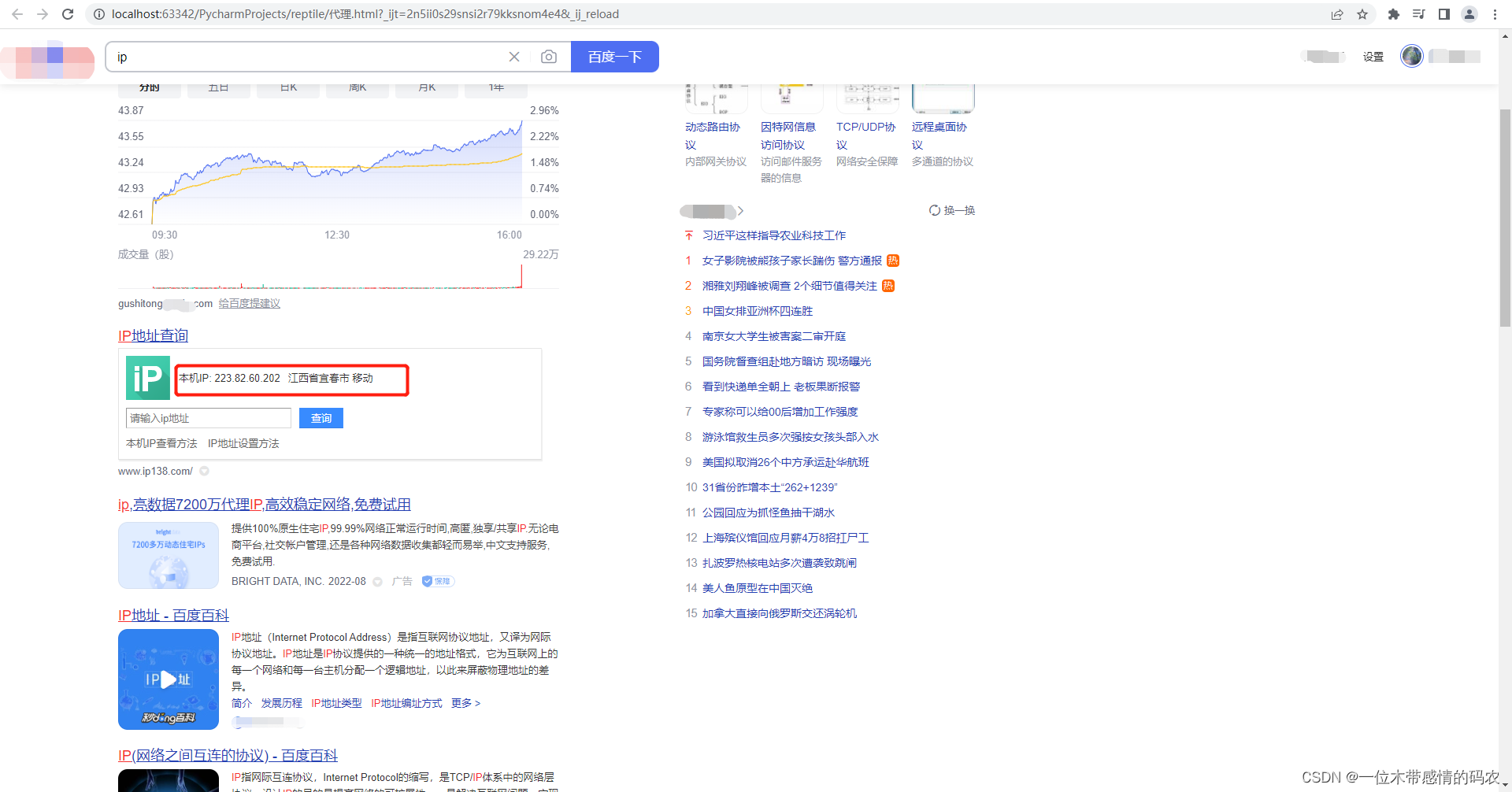This screenshot has width=1512, height=792.
Task: Click the 换一换 refresh icon
Action: [935, 210]
